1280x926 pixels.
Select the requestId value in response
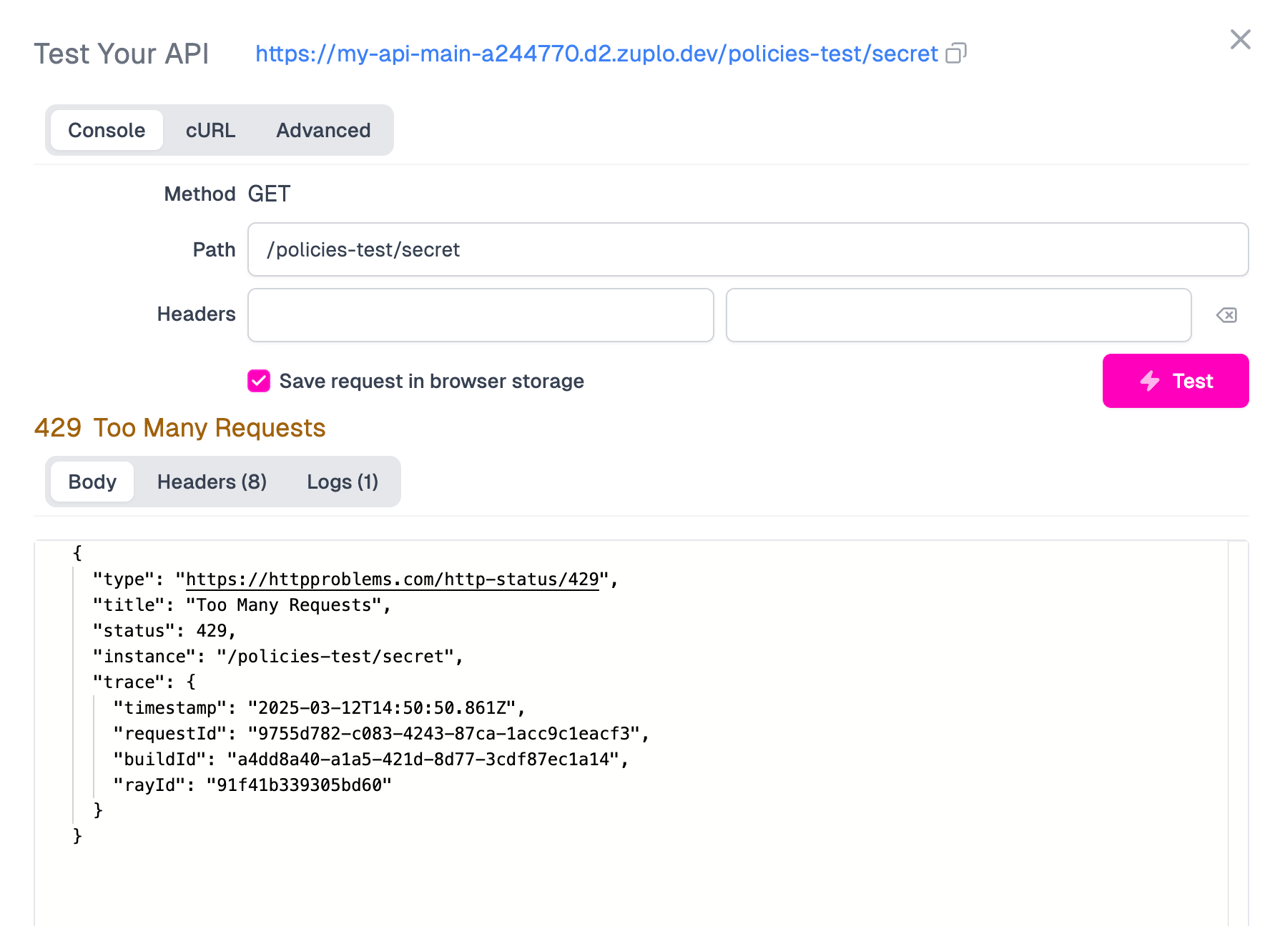click(443, 734)
